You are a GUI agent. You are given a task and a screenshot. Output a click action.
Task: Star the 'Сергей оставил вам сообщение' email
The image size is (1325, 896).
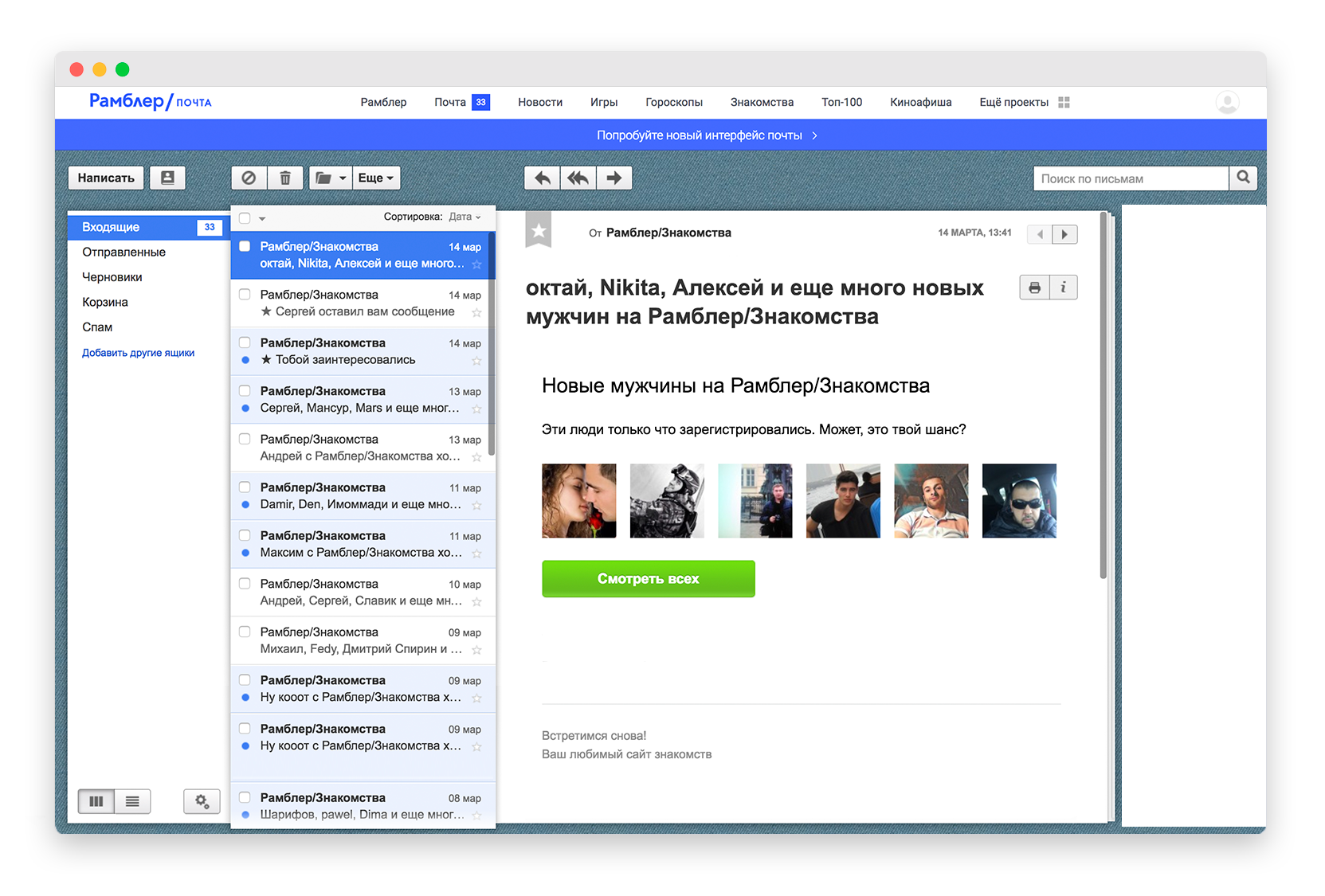pyautogui.click(x=476, y=313)
